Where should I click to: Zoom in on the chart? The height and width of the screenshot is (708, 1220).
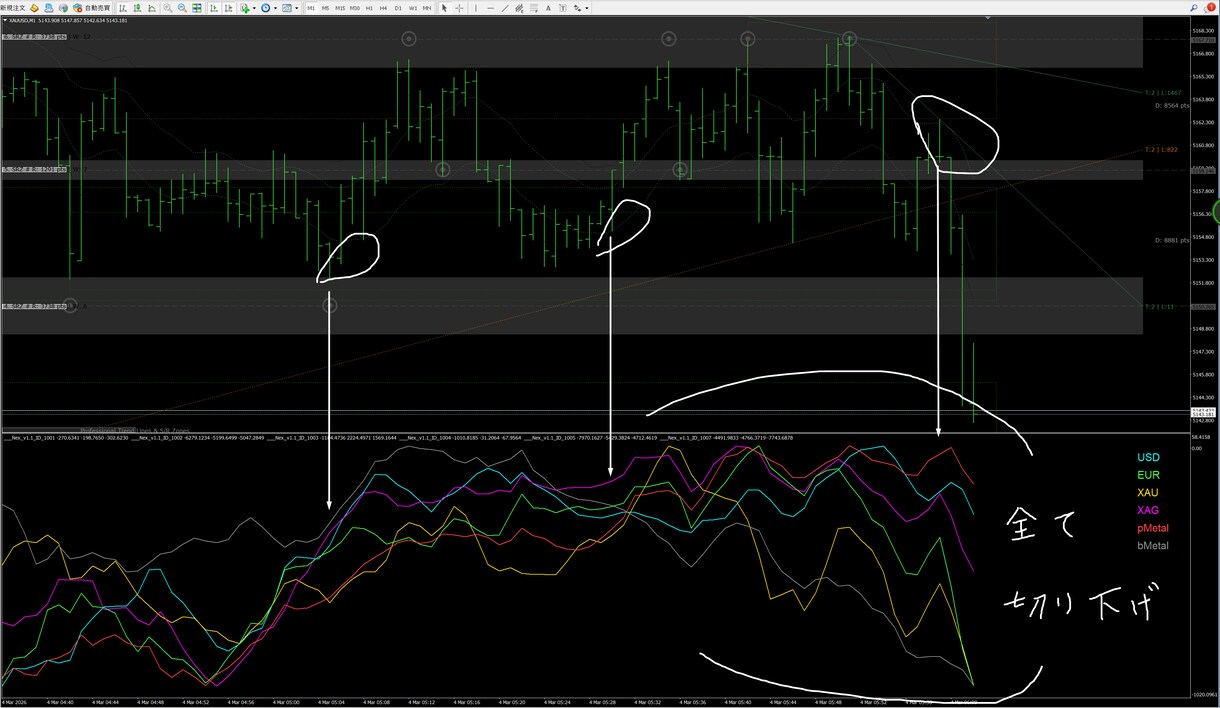[x=168, y=8]
